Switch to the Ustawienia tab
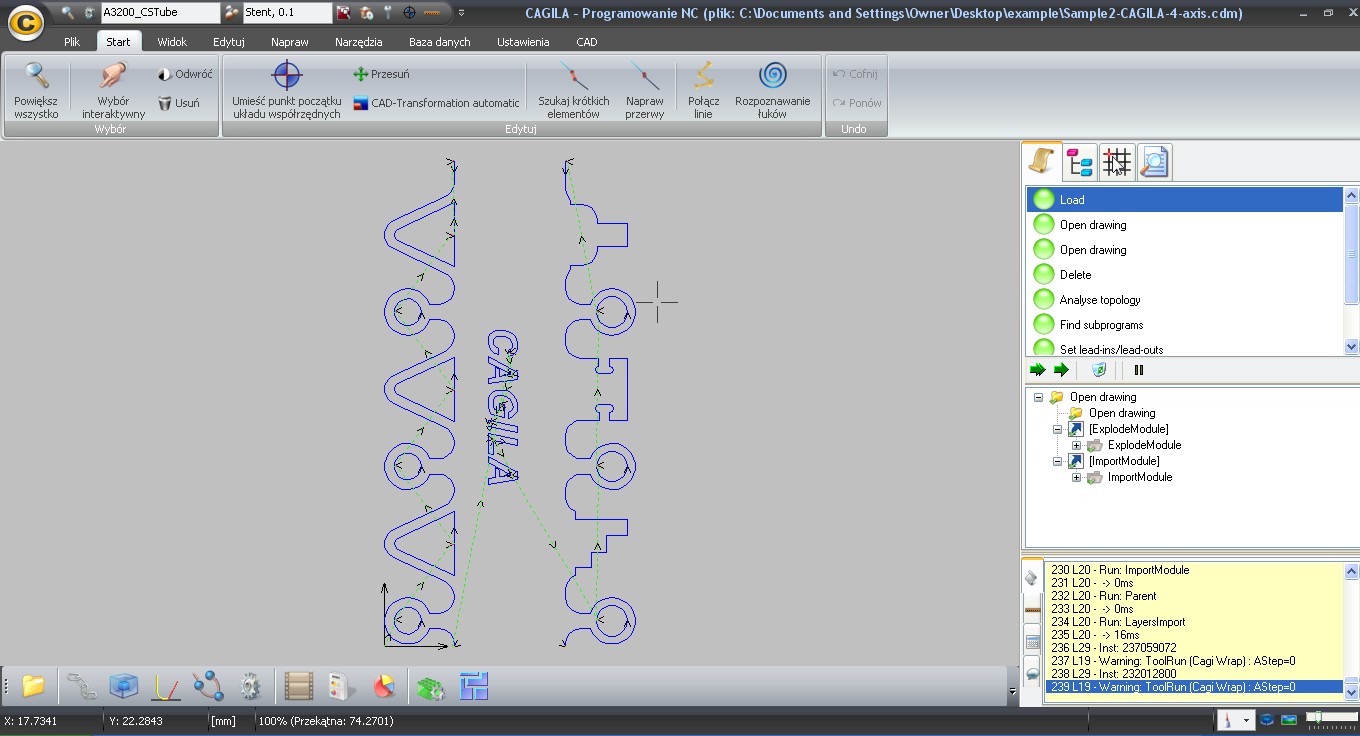The height and width of the screenshot is (736, 1360). coord(524,42)
